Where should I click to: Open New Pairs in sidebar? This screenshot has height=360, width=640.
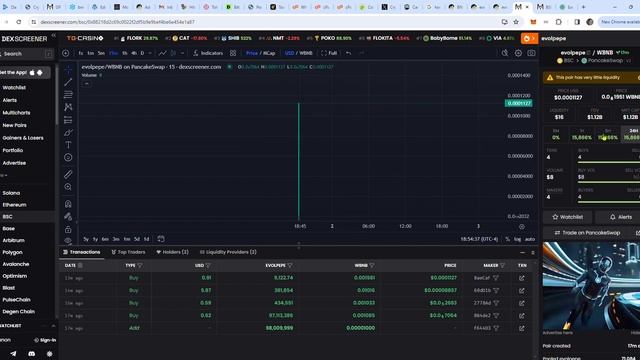pyautogui.click(x=14, y=125)
